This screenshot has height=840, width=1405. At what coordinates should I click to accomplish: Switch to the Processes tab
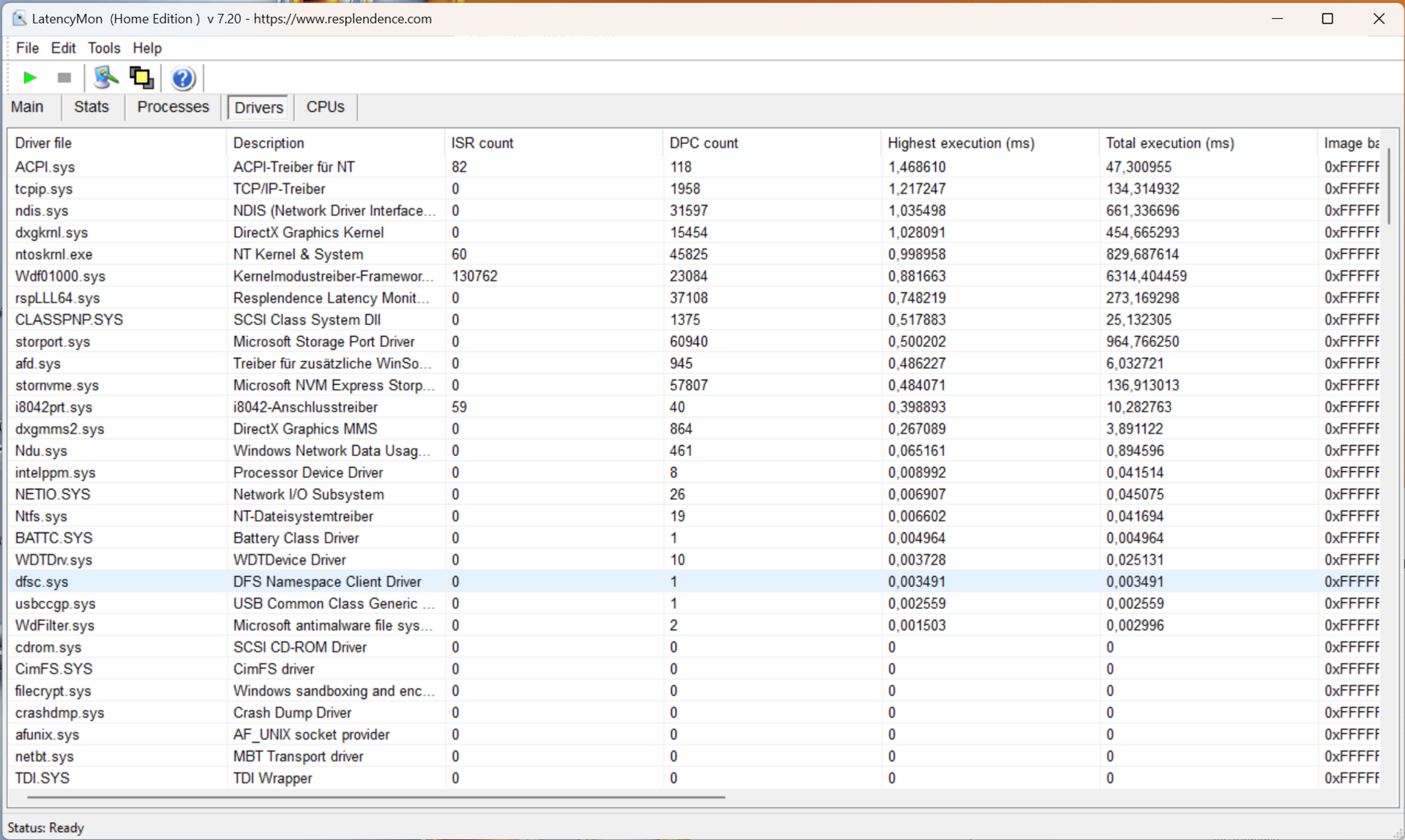pyautogui.click(x=173, y=107)
